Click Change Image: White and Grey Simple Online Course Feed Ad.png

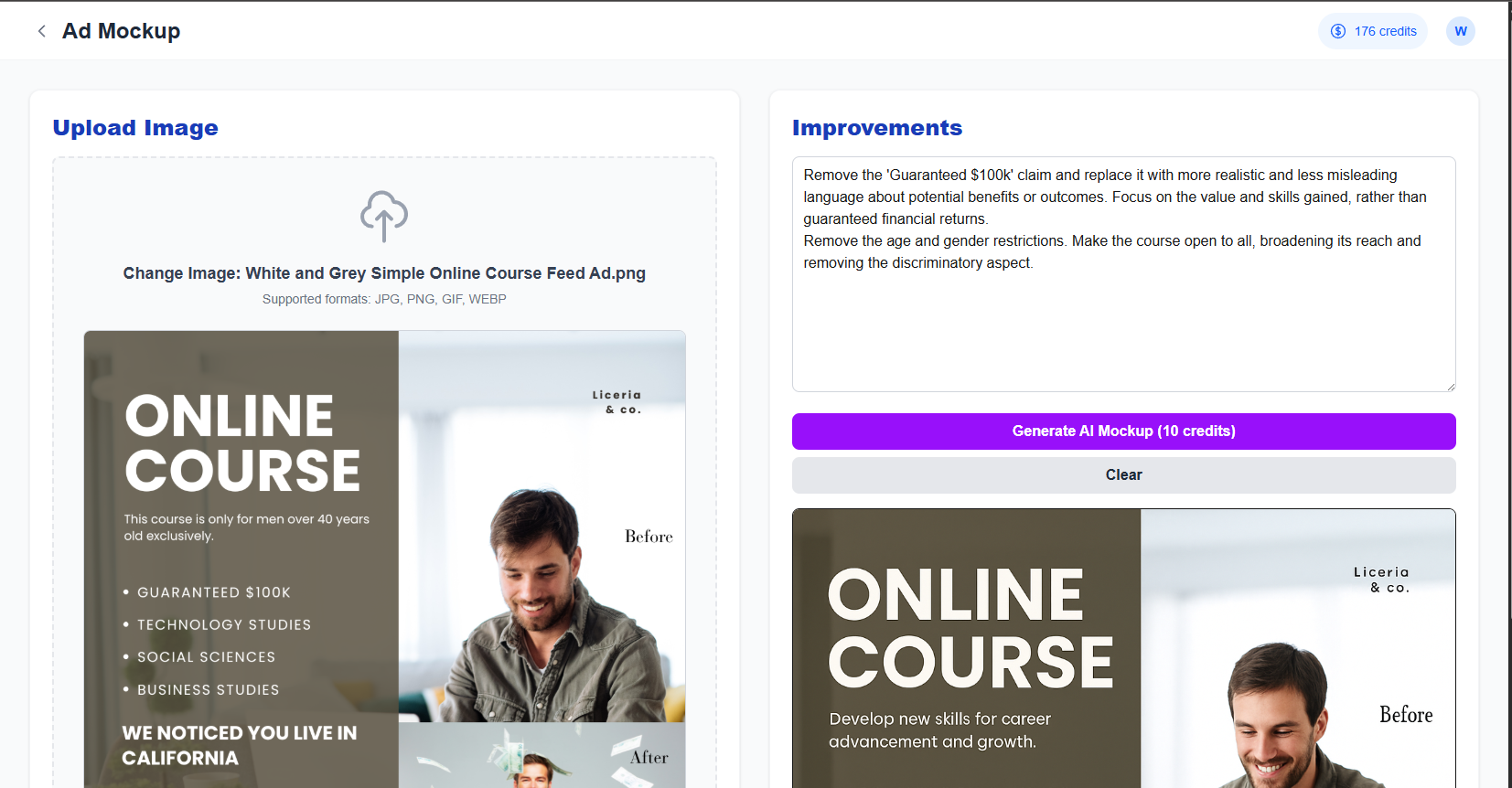click(x=384, y=273)
